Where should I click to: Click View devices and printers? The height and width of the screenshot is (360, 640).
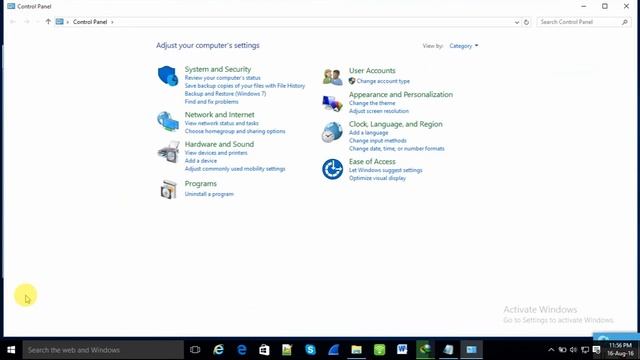pyautogui.click(x=216, y=153)
